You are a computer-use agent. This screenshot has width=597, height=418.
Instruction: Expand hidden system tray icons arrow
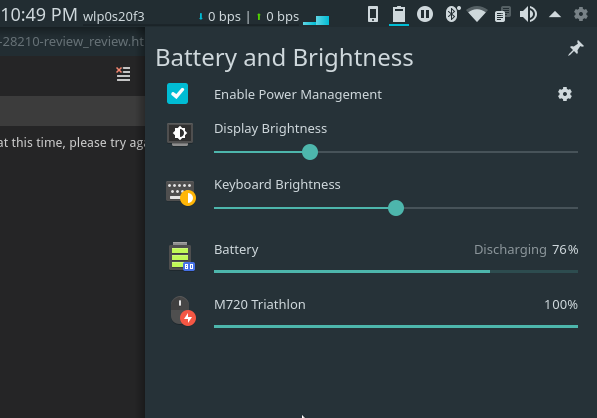click(555, 15)
